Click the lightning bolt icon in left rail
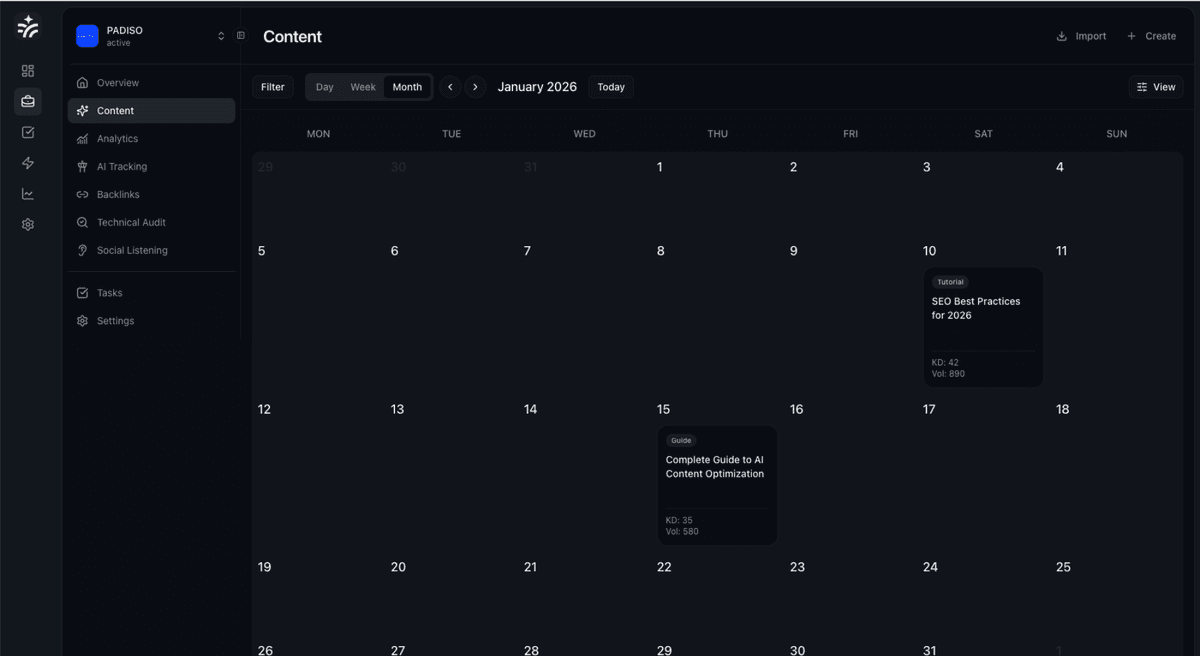 28,163
